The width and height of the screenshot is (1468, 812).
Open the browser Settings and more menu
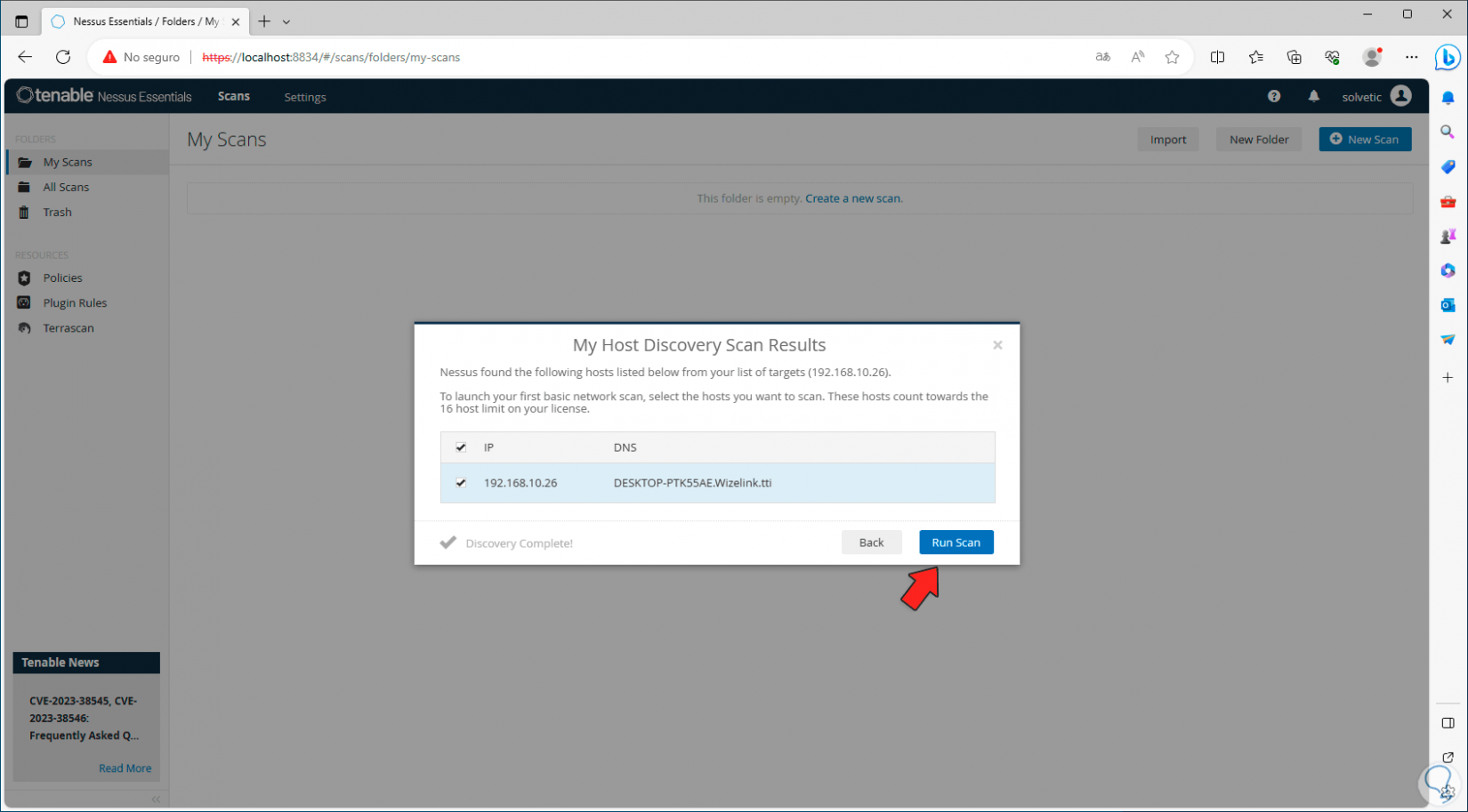pyautogui.click(x=1411, y=57)
